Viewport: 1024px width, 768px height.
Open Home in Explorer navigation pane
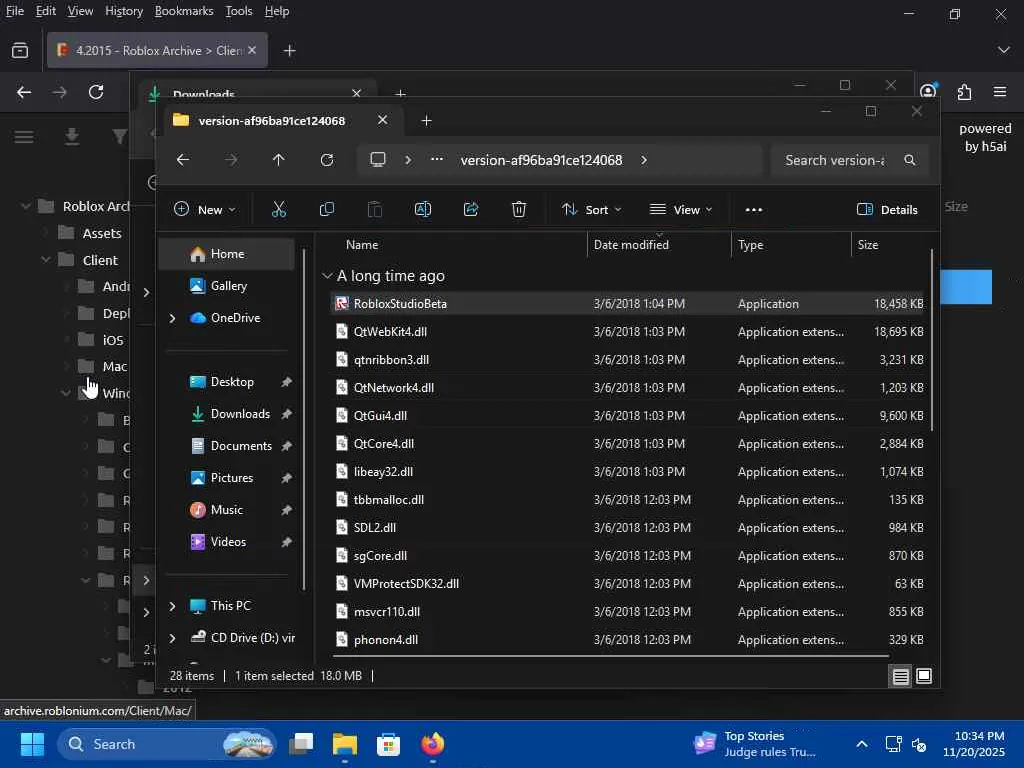pyautogui.click(x=227, y=254)
